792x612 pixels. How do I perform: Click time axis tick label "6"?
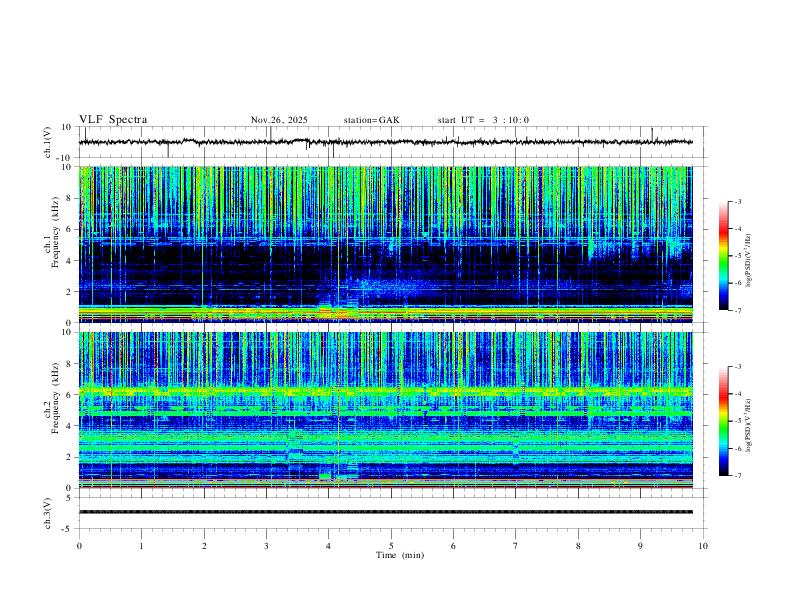[x=454, y=546]
